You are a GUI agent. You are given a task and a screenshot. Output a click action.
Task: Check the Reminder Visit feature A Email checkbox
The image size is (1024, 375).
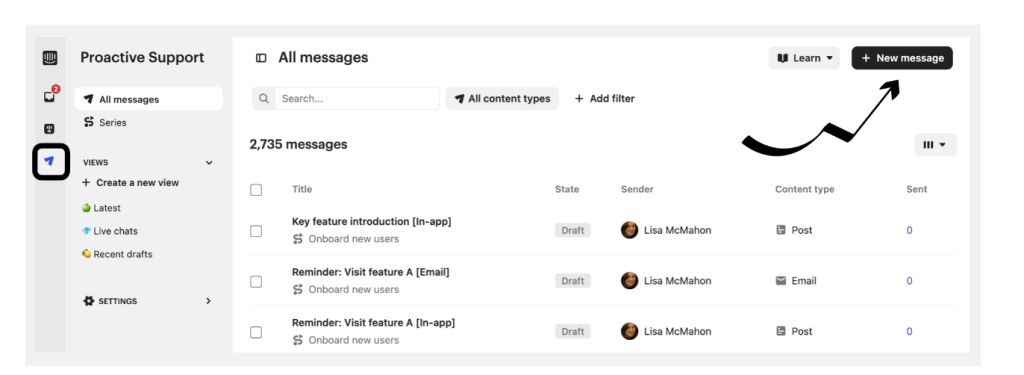point(256,282)
